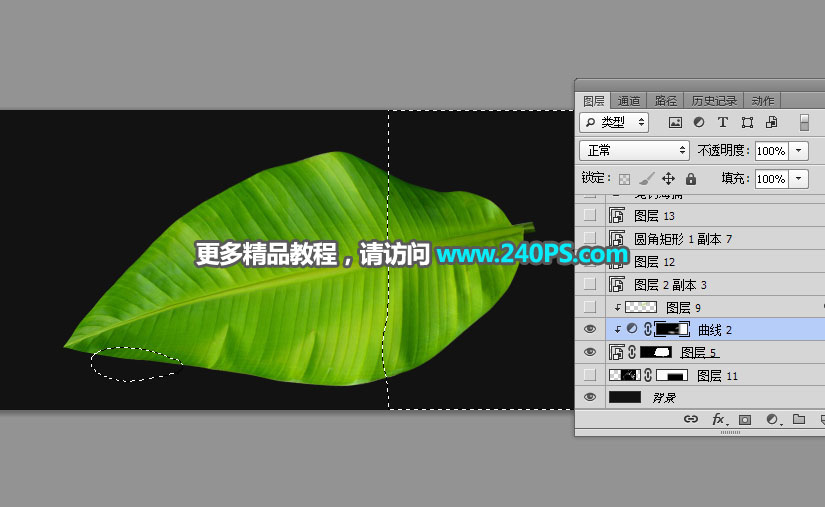Viewport: 825px width, 507px height.
Task: Click add layer style fx icon
Action: click(718, 420)
